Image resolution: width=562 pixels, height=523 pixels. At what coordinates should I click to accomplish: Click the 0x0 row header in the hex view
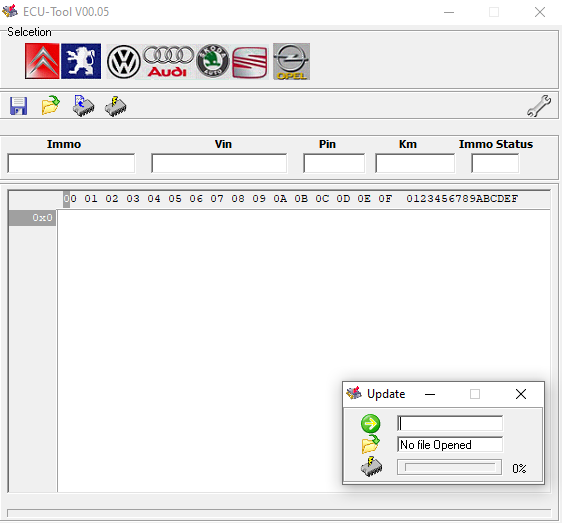click(x=32, y=218)
